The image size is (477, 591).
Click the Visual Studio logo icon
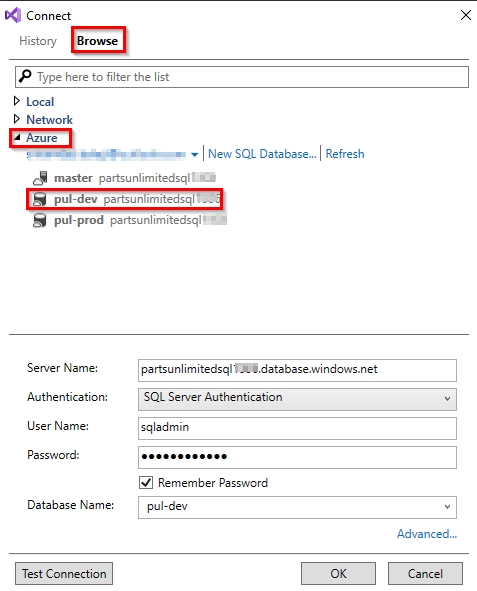click(12, 15)
